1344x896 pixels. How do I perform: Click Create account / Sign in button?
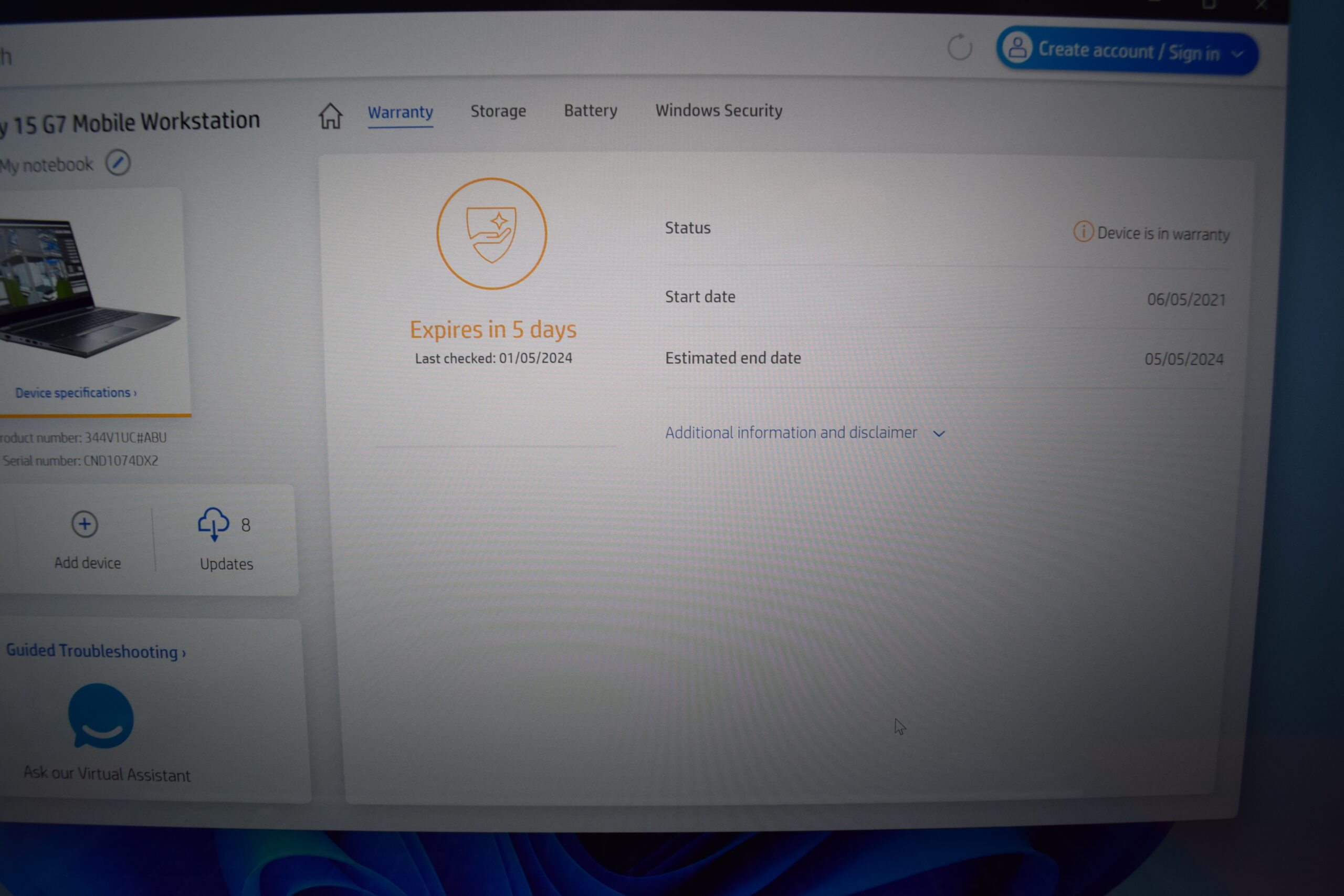[x=1126, y=51]
